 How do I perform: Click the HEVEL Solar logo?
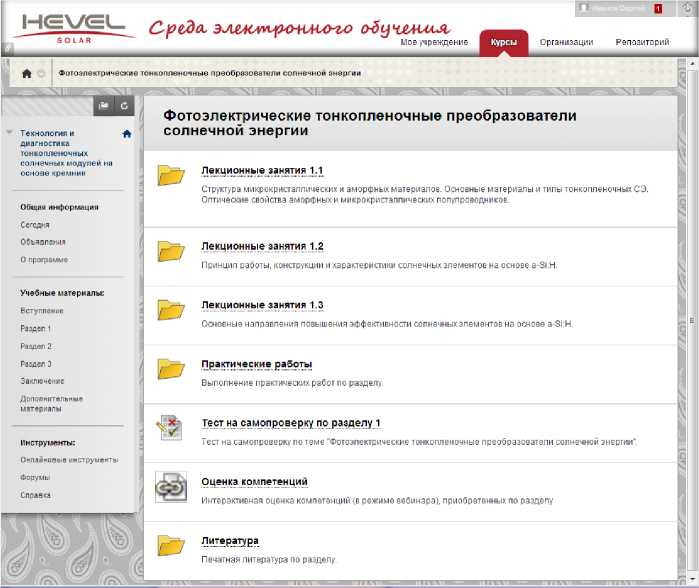point(74,28)
